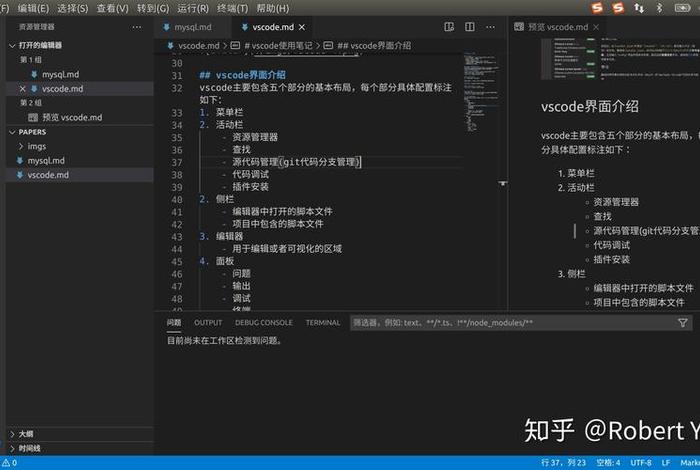Screen dimensions: 700x470
Task: Open editor more actions (...) menu
Action: tap(490, 27)
